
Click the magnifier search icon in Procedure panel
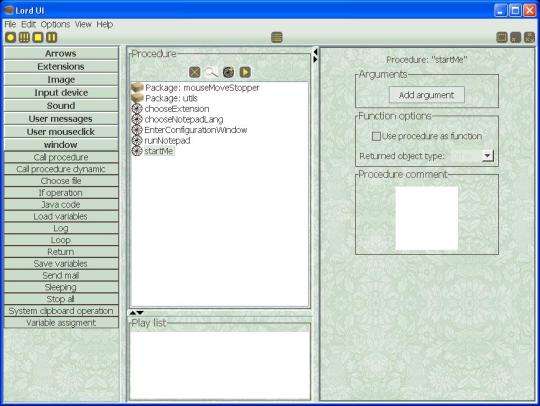pyautogui.click(x=211, y=72)
